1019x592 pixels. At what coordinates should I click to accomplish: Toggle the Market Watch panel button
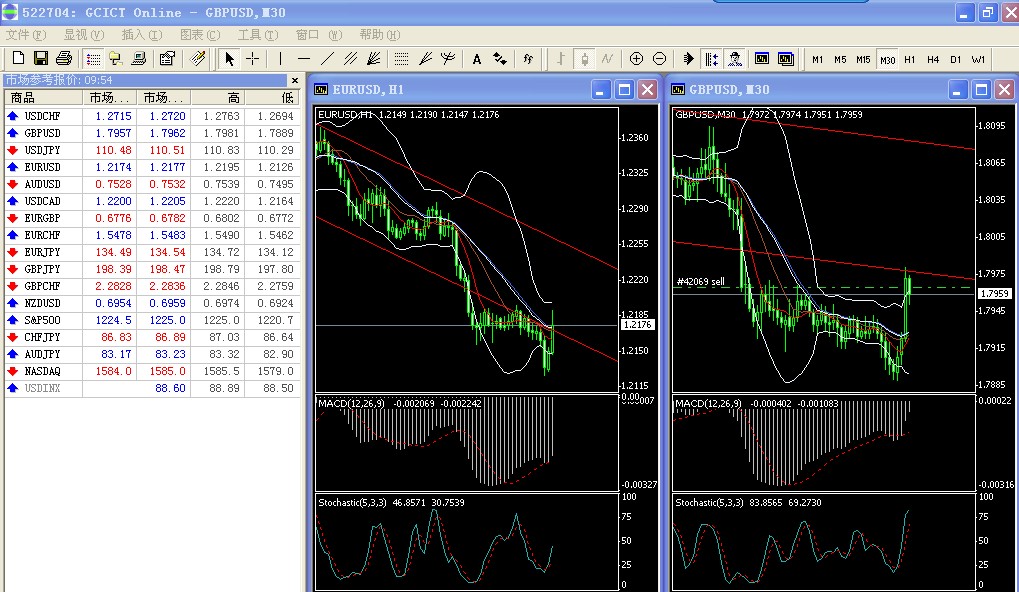pyautogui.click(x=93, y=59)
